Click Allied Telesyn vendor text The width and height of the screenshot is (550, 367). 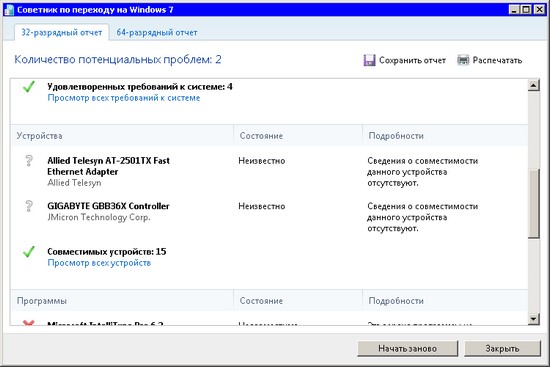coord(74,183)
